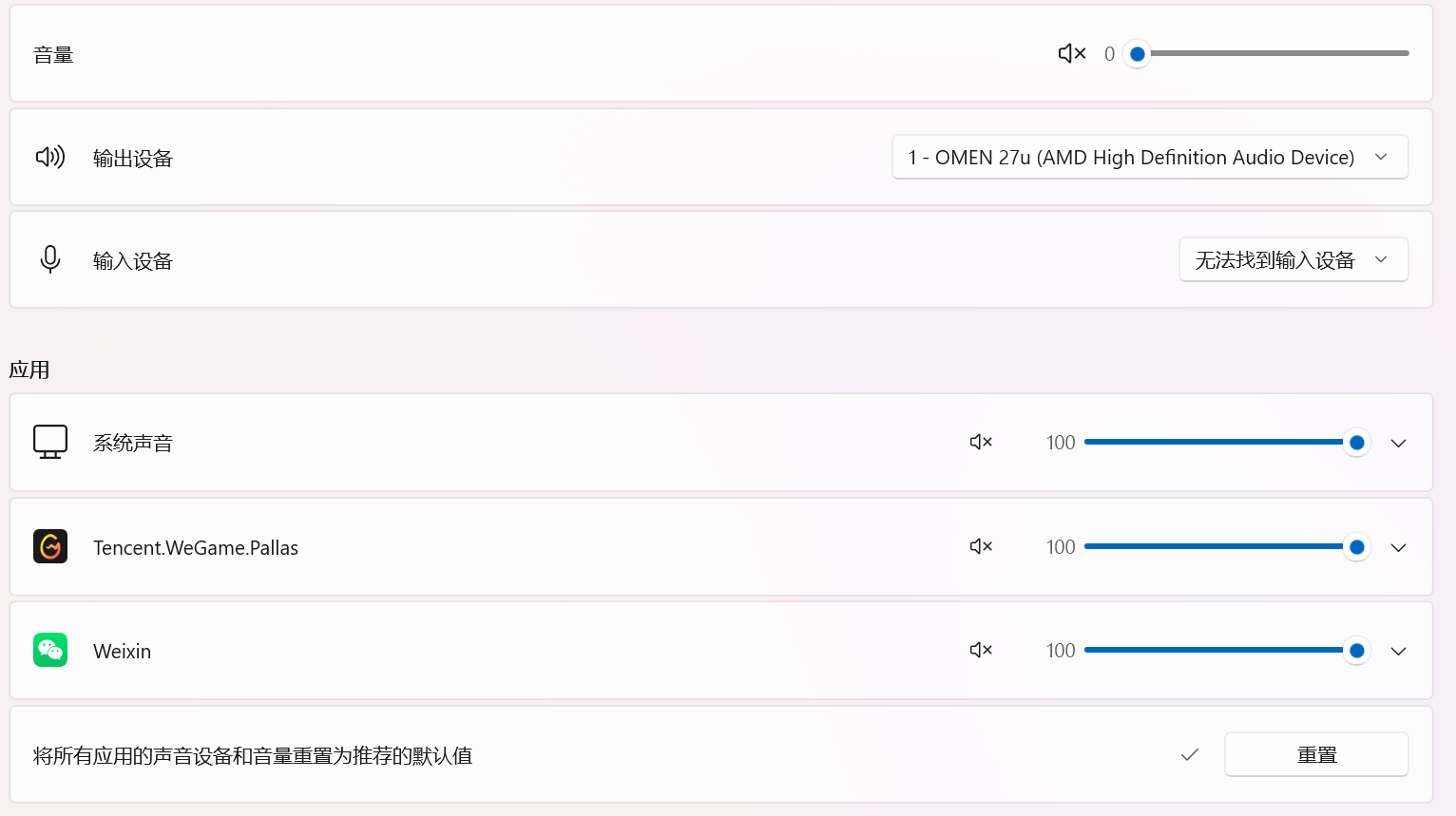Click the 系统声音 volume value 100
Screen dimensions: 1456x816
pyautogui.click(x=1061, y=443)
